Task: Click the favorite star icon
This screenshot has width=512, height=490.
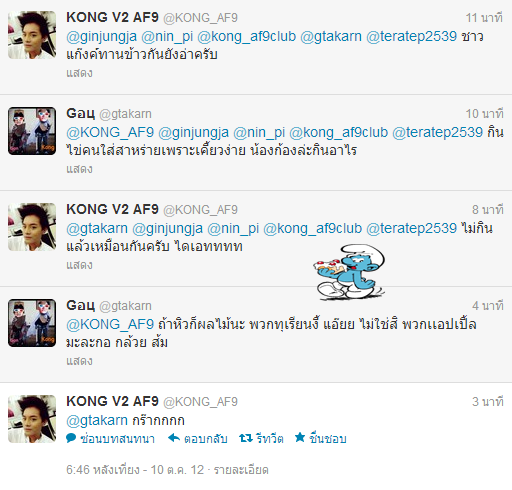Action: (300, 437)
